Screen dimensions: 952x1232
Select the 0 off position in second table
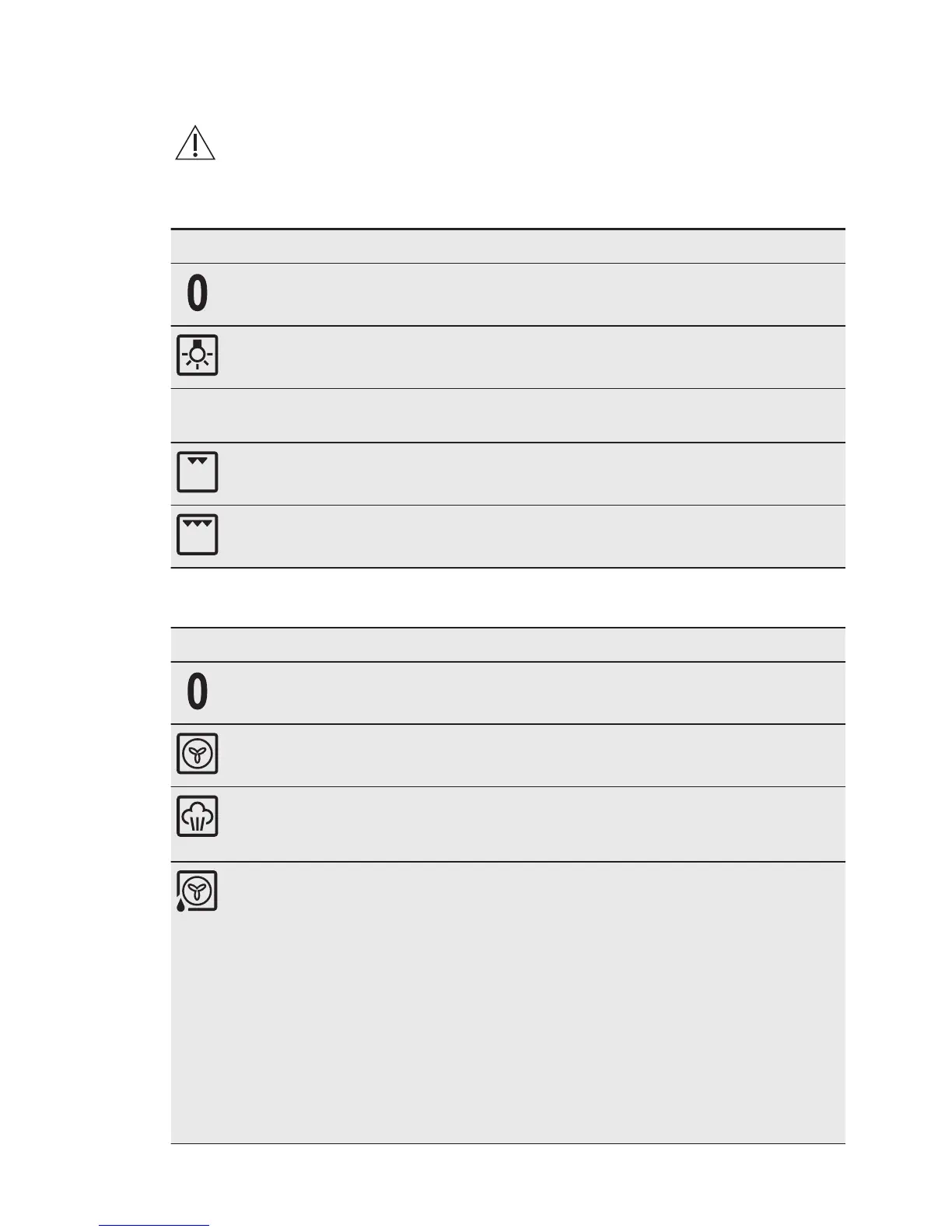click(198, 692)
